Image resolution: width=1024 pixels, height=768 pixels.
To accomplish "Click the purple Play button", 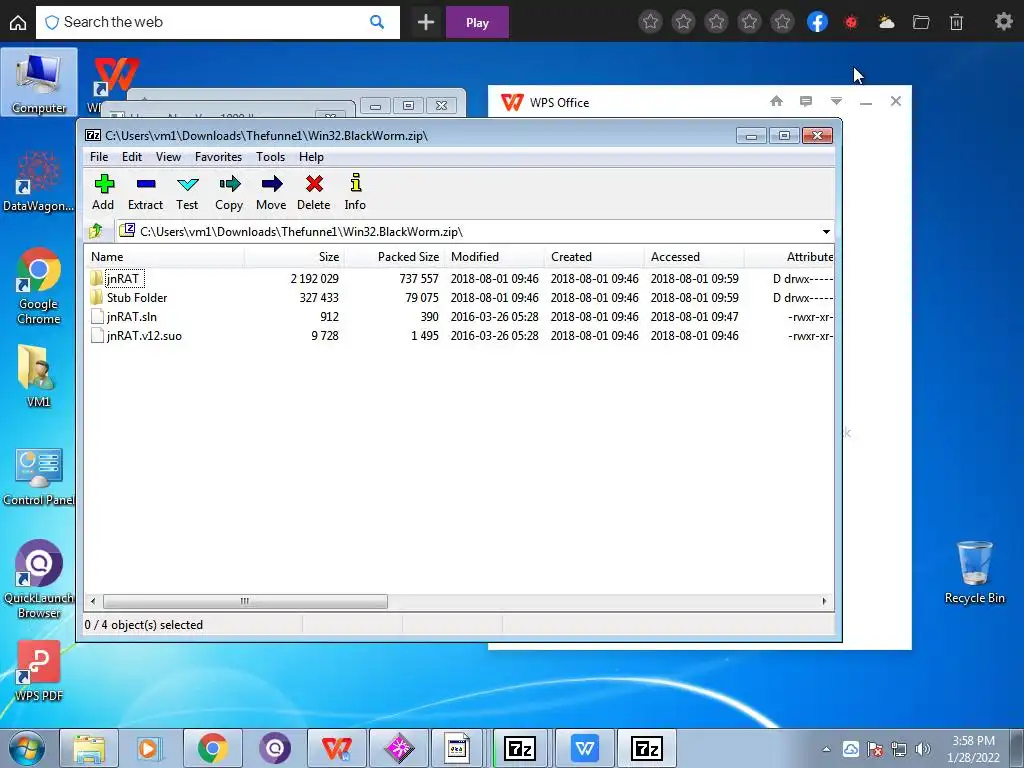I will point(477,23).
